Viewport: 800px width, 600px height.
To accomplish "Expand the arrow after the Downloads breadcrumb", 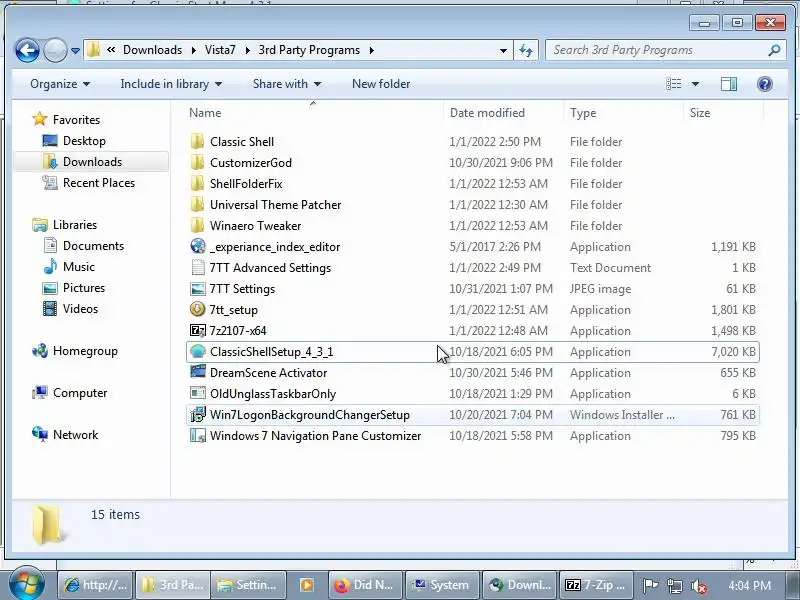I will coord(194,51).
